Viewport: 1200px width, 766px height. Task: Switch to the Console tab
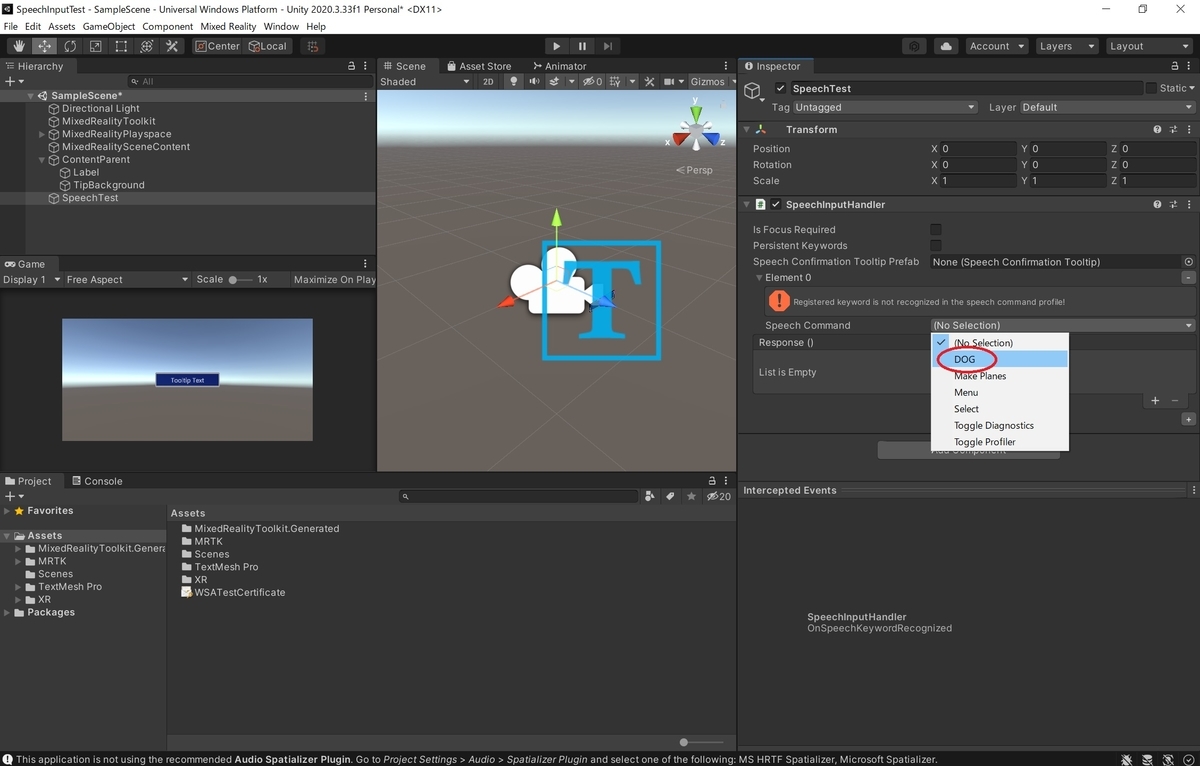[x=96, y=481]
